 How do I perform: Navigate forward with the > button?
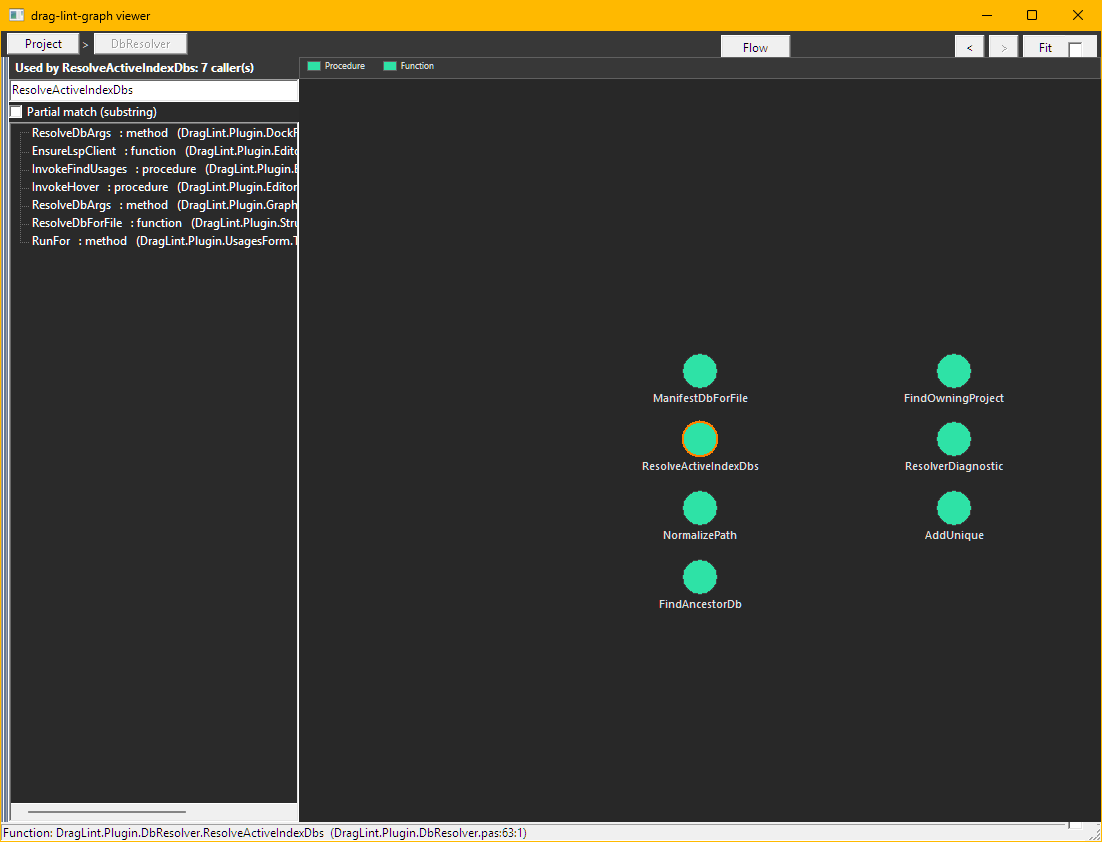click(1004, 47)
